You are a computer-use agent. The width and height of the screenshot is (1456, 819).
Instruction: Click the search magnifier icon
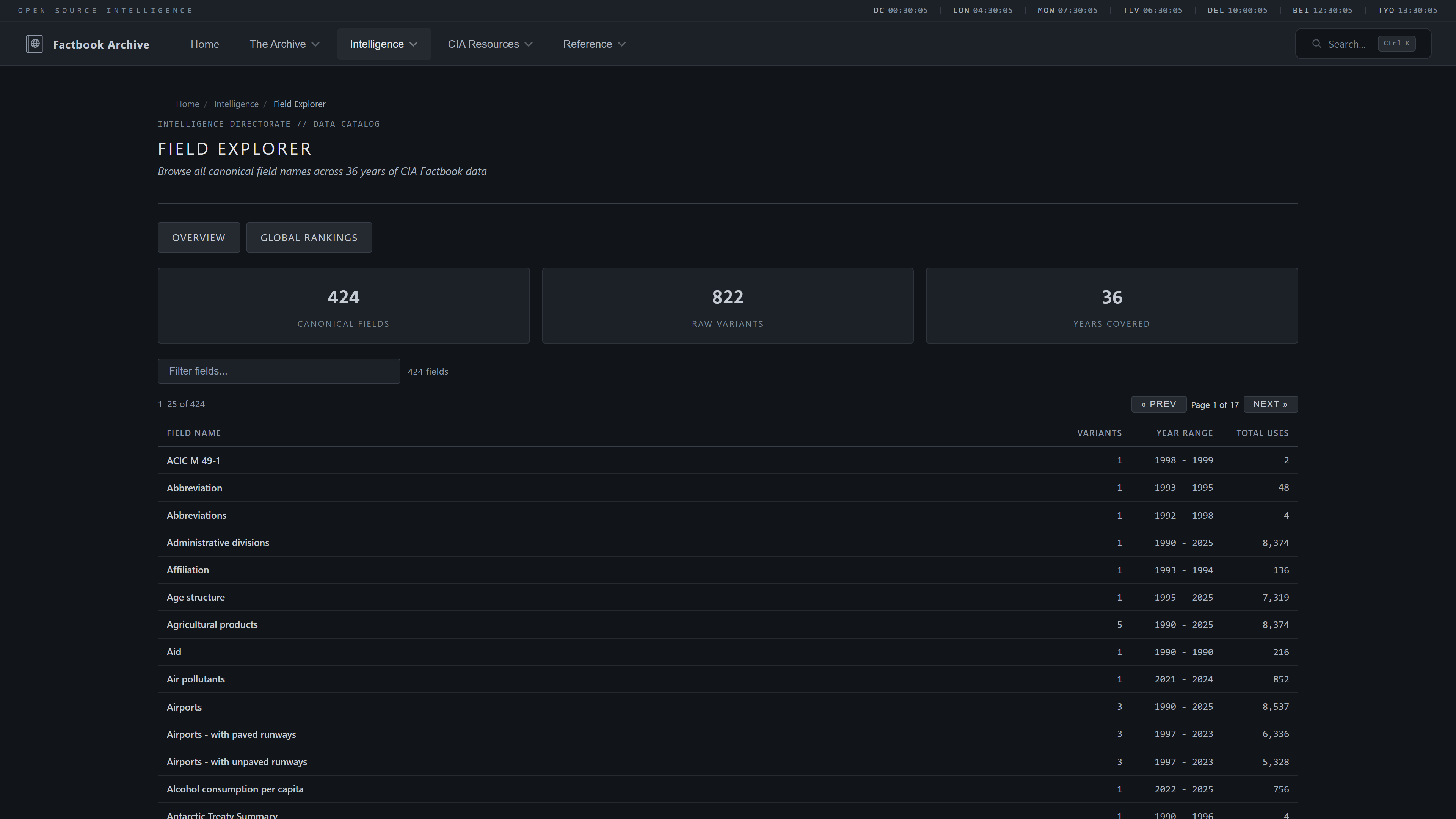point(1316,44)
